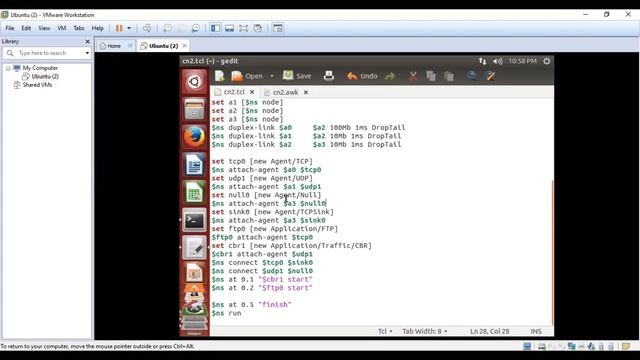Click the library search field
The height and width of the screenshot is (360, 640).
tap(46, 53)
